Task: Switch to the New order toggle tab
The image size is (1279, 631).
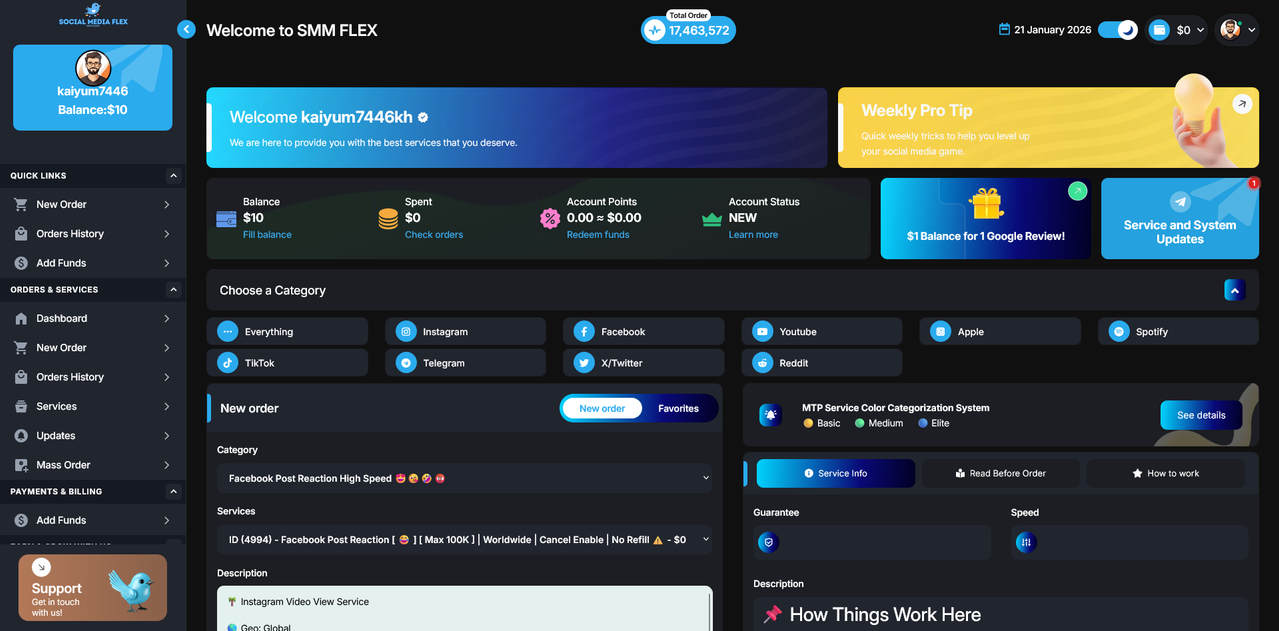Action: click(x=602, y=408)
